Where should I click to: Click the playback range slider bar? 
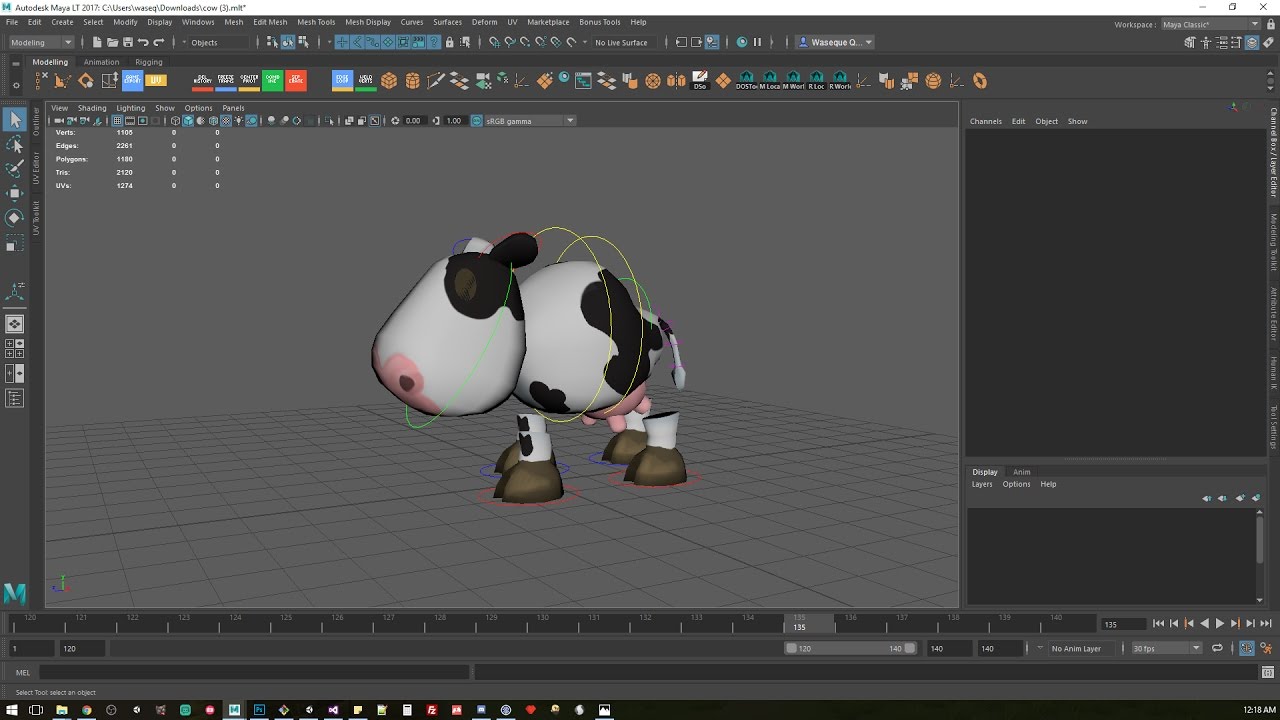point(850,648)
